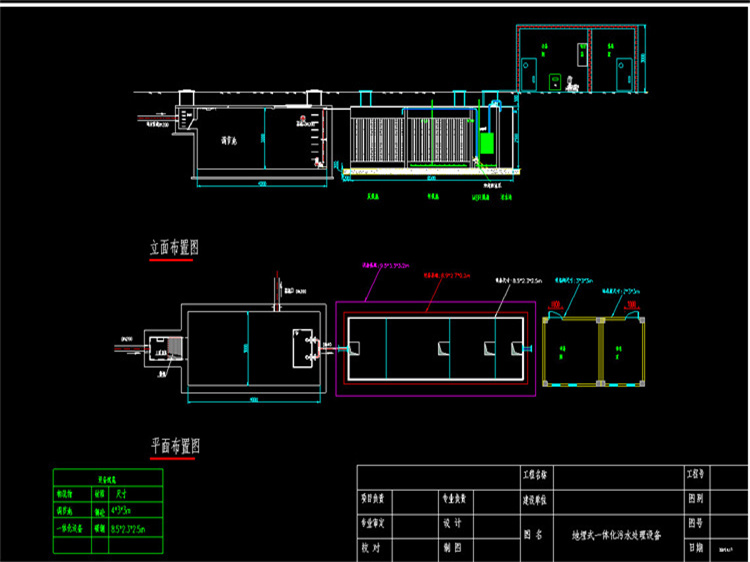The height and width of the screenshot is (562, 750).
Task: Select the grille well box in plan view
Action: 160,348
